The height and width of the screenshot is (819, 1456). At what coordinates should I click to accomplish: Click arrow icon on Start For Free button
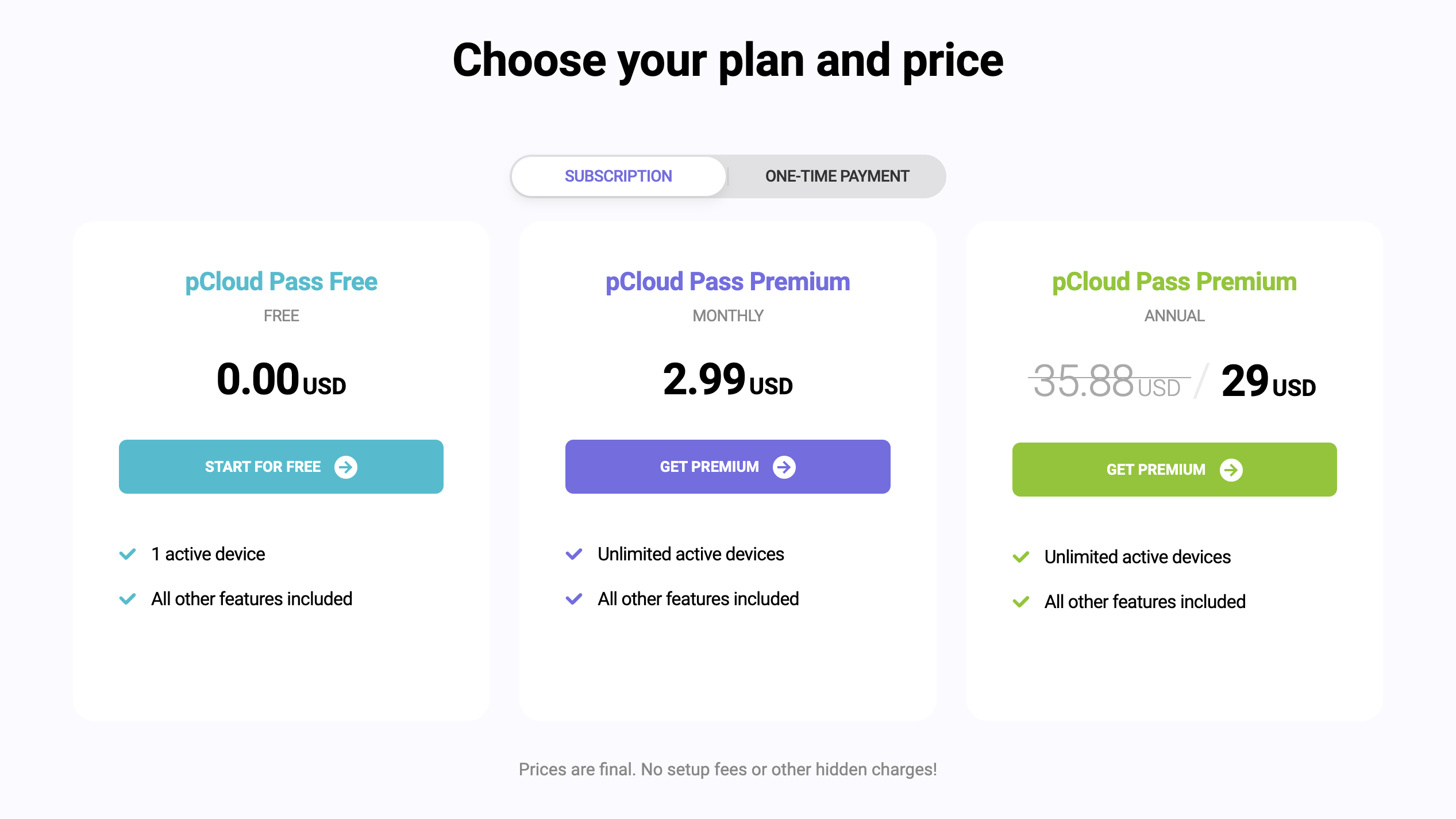click(x=346, y=467)
